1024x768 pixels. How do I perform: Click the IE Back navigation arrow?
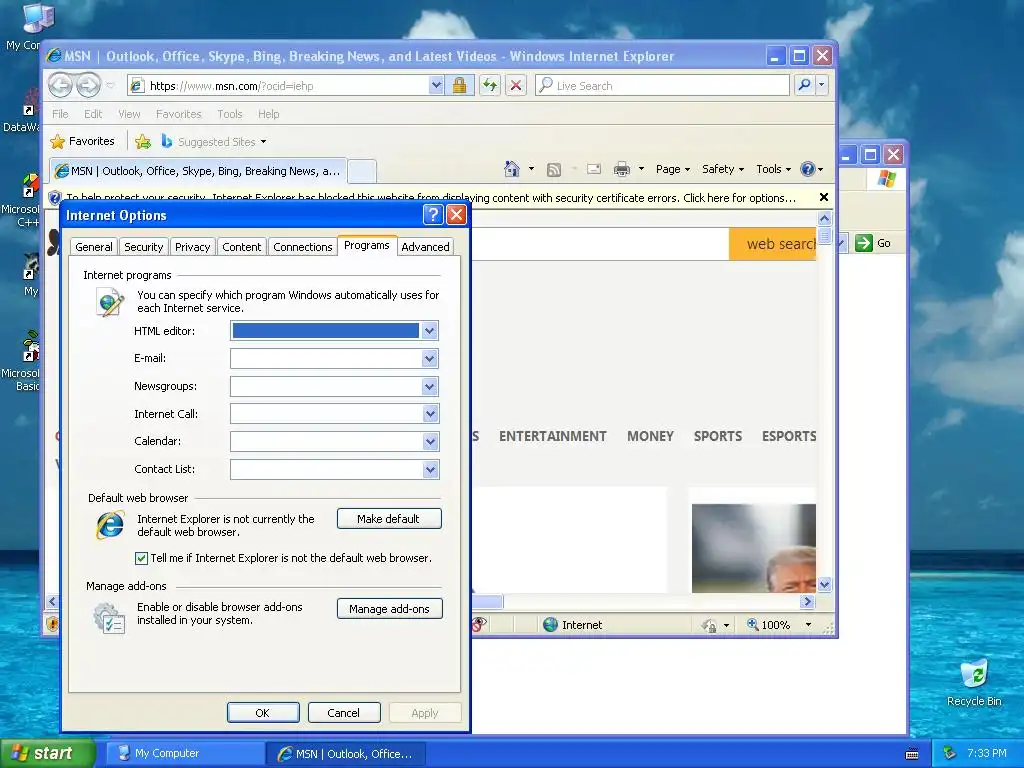pos(61,85)
